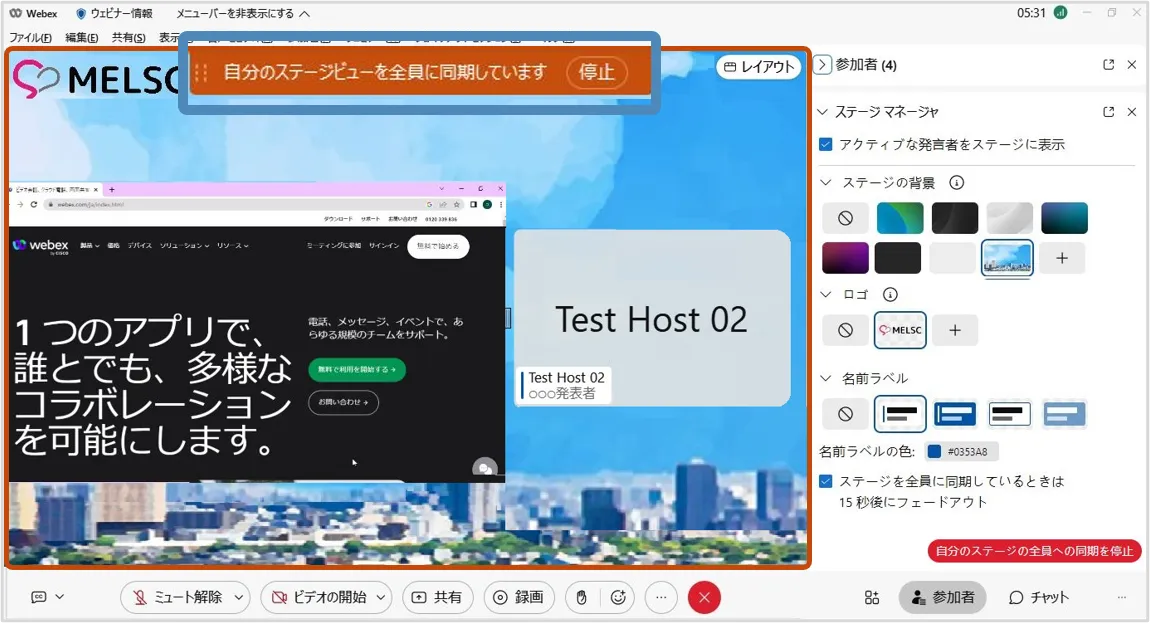Open the more options ellipsis button
This screenshot has height=623, width=1150.
coord(661,597)
